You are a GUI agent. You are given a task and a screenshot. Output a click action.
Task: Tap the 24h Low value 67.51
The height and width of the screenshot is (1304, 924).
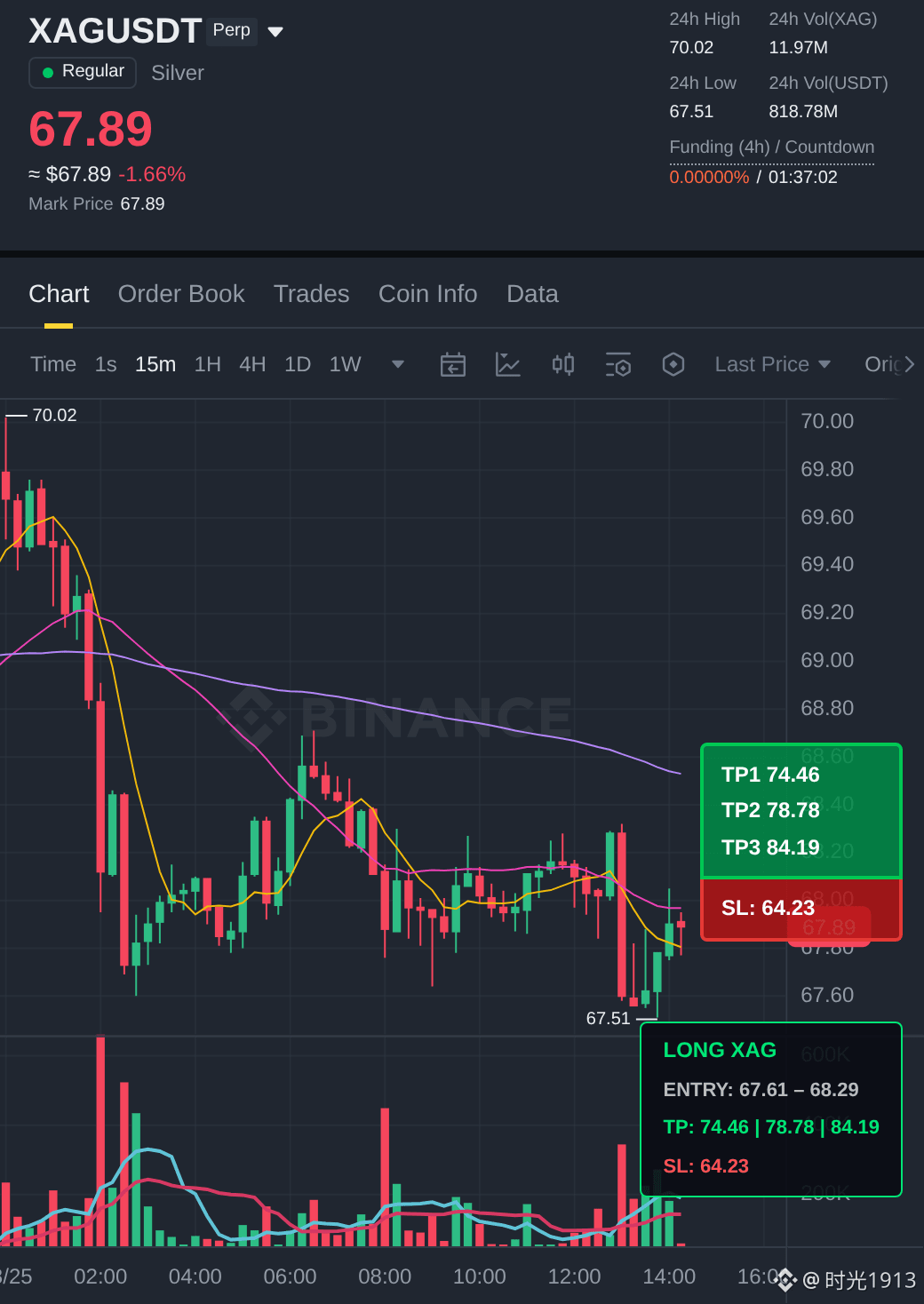point(691,111)
